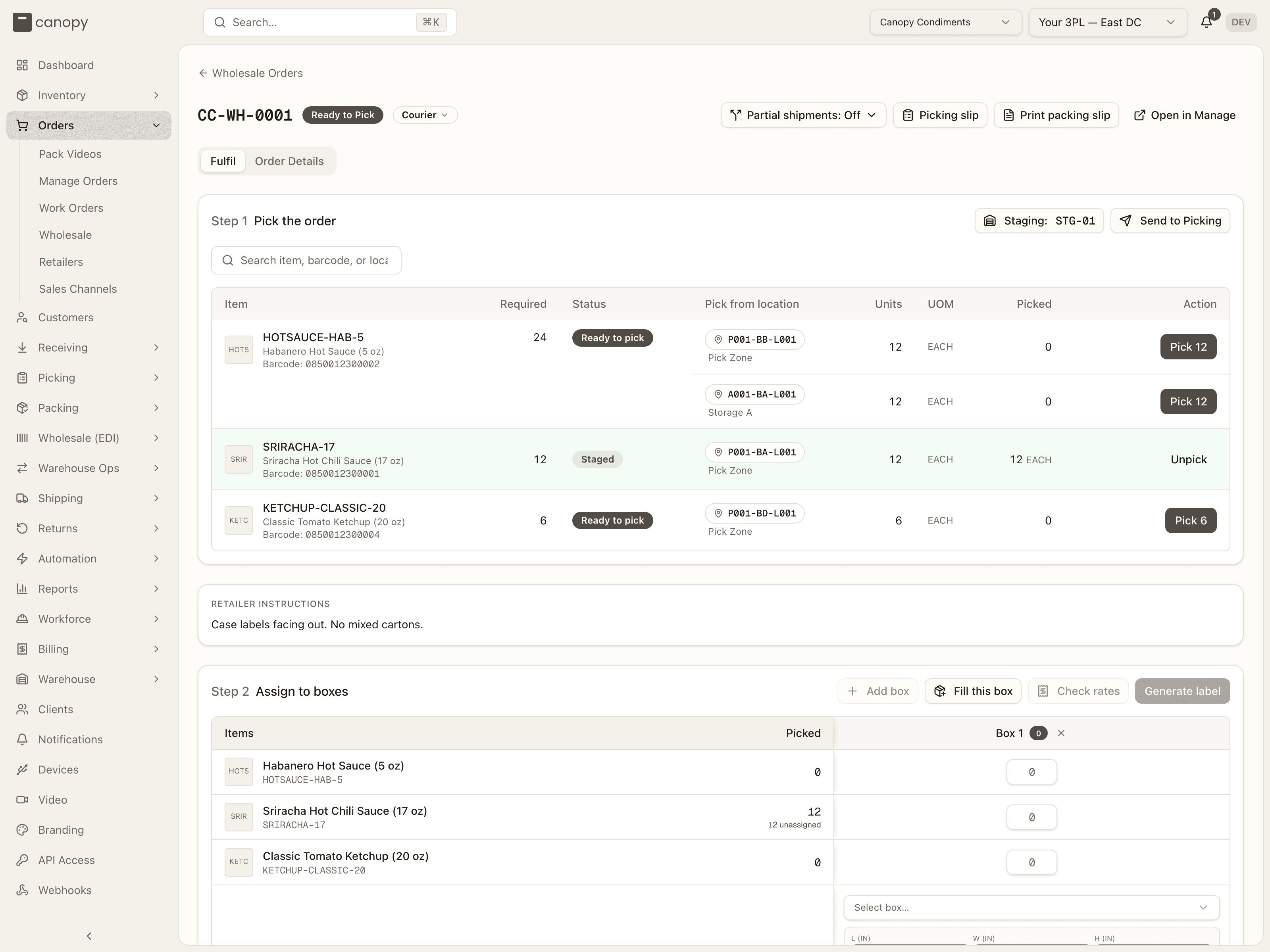Click Send to Picking button
1270x952 pixels.
[x=1170, y=221]
